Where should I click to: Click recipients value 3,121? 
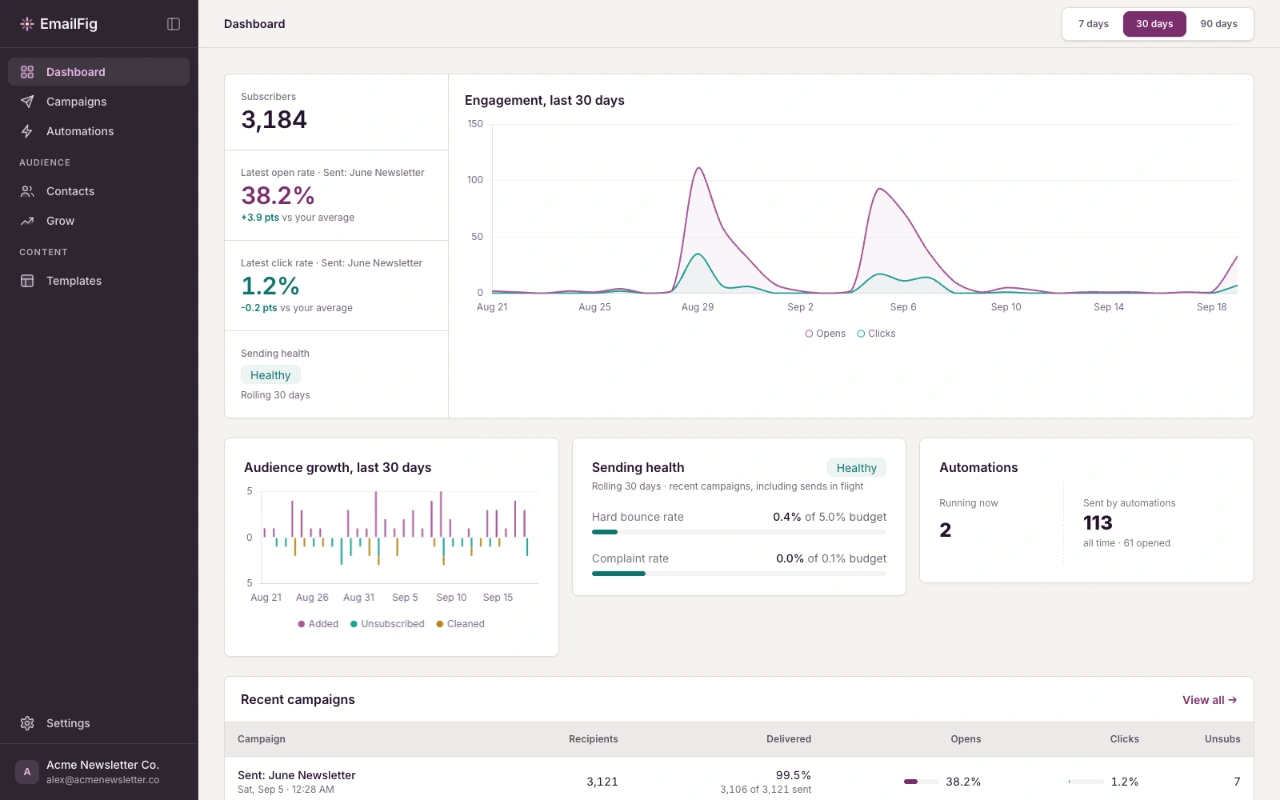[602, 782]
